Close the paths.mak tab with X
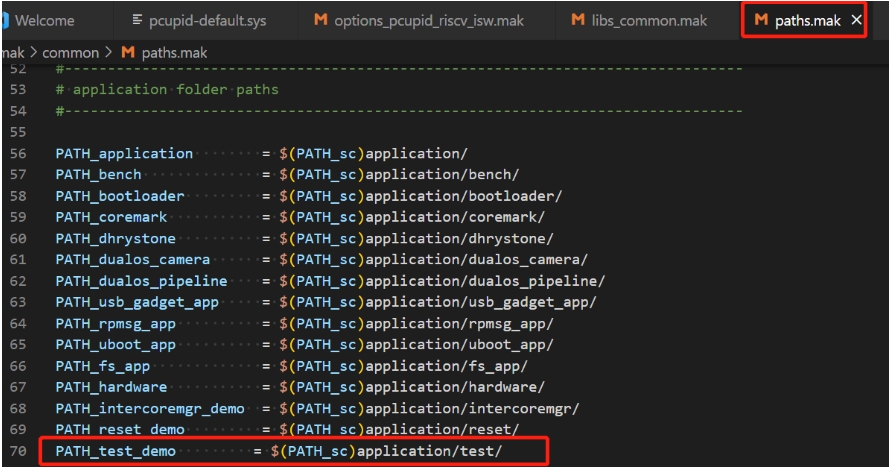Screen dimensions: 890x469 coord(856,20)
